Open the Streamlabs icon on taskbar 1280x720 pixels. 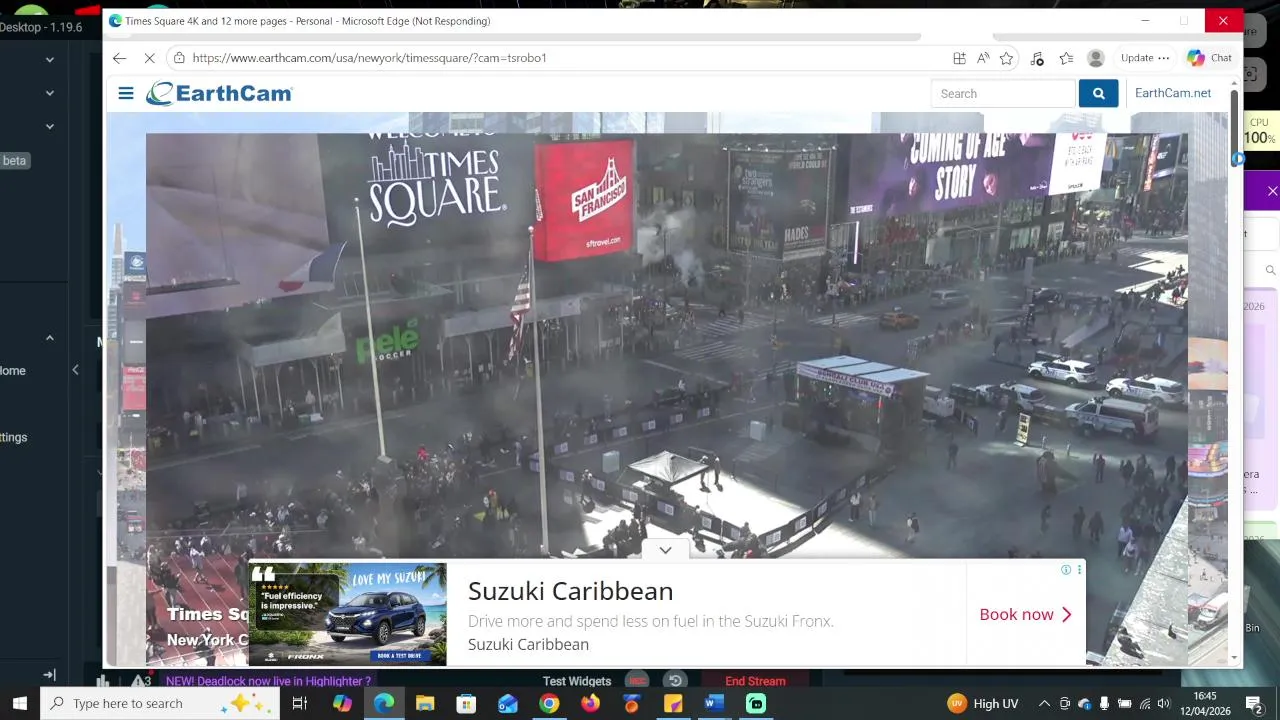click(x=756, y=703)
